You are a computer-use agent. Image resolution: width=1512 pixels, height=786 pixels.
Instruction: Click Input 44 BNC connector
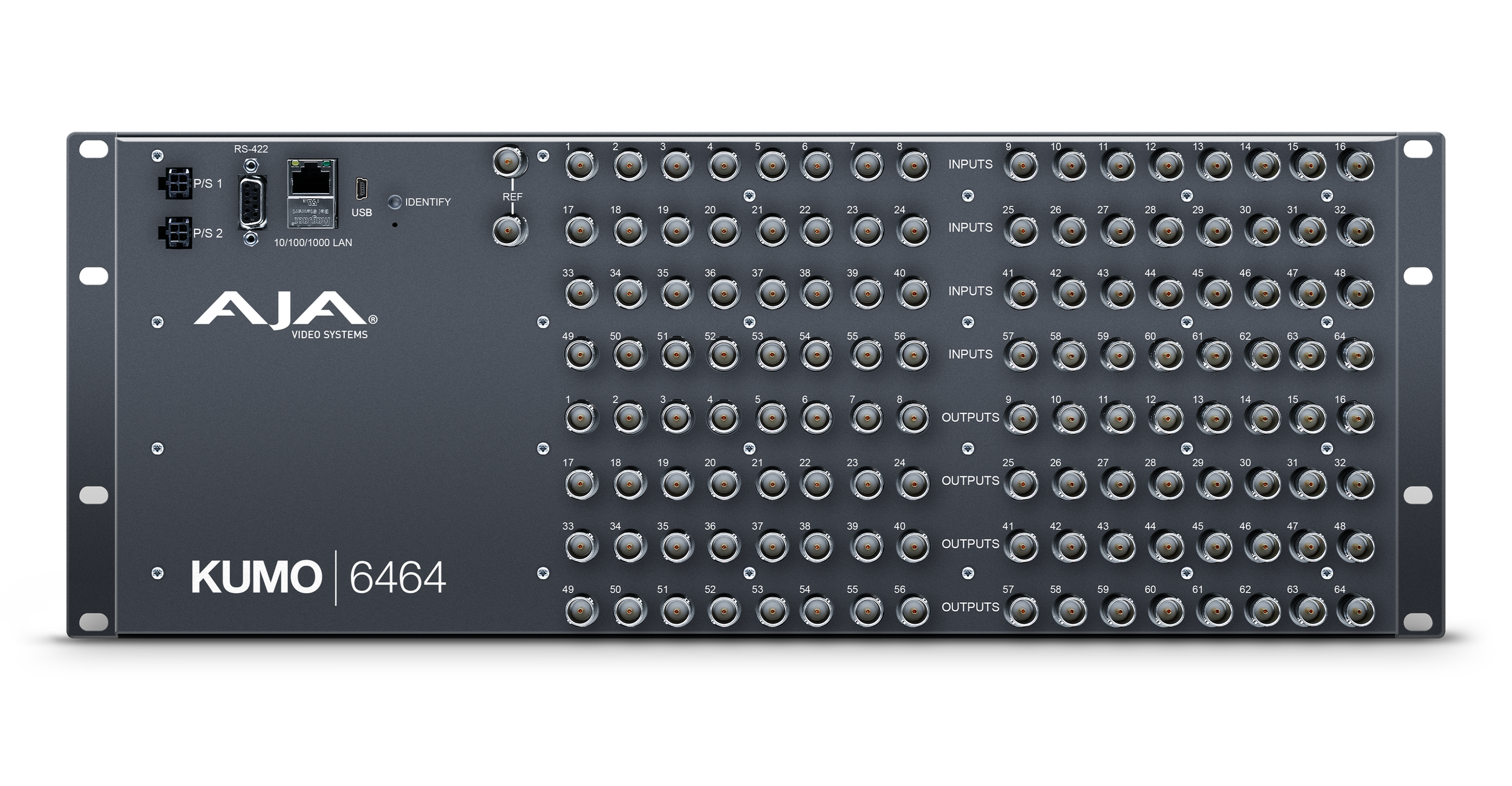[1165, 293]
